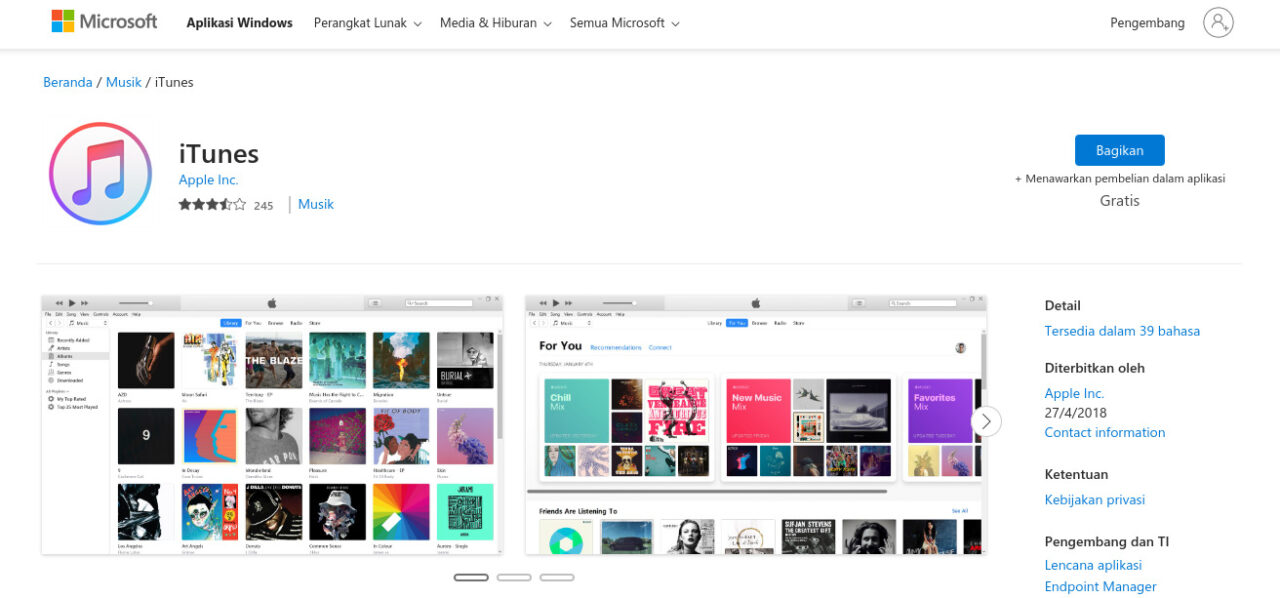Viewport: 1280px width, 598px height.
Task: Click the iTunes app icon
Action: [x=100, y=174]
